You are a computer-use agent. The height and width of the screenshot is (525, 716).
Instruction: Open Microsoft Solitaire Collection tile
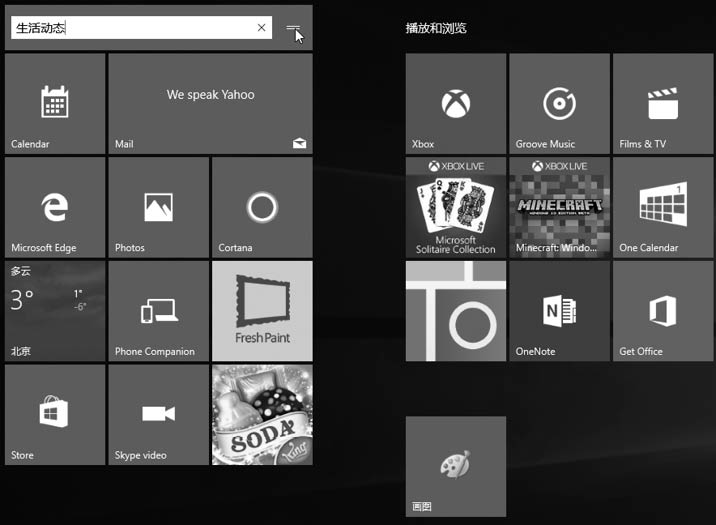[x=456, y=208]
